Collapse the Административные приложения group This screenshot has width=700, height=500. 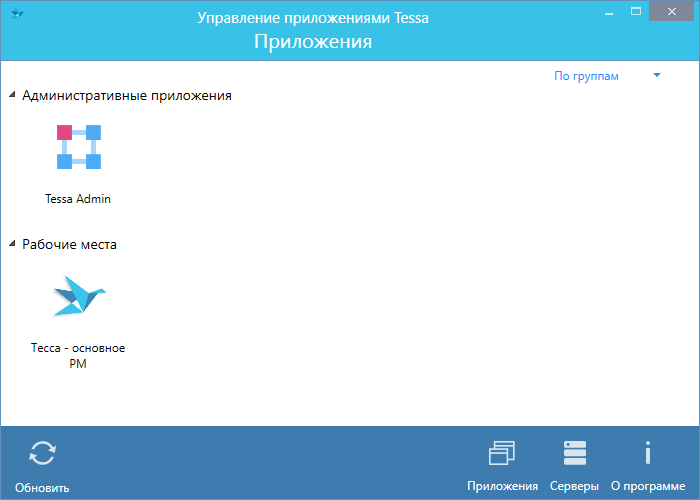[x=12, y=95]
